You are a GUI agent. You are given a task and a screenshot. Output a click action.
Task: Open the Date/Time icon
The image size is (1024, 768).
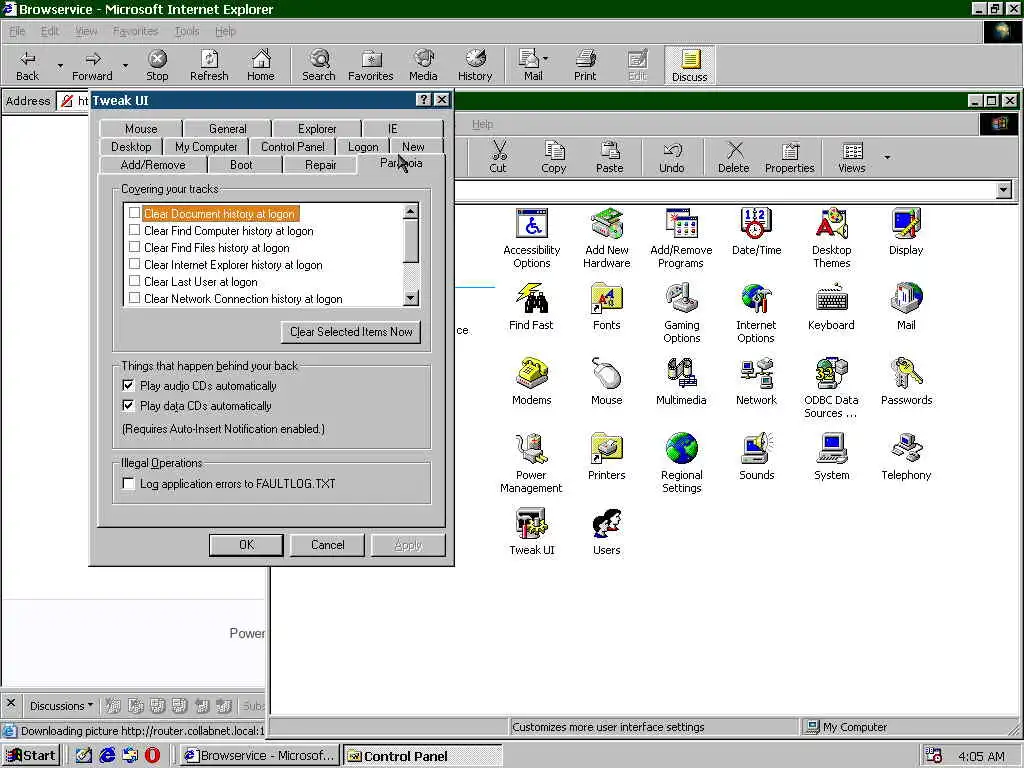point(756,231)
